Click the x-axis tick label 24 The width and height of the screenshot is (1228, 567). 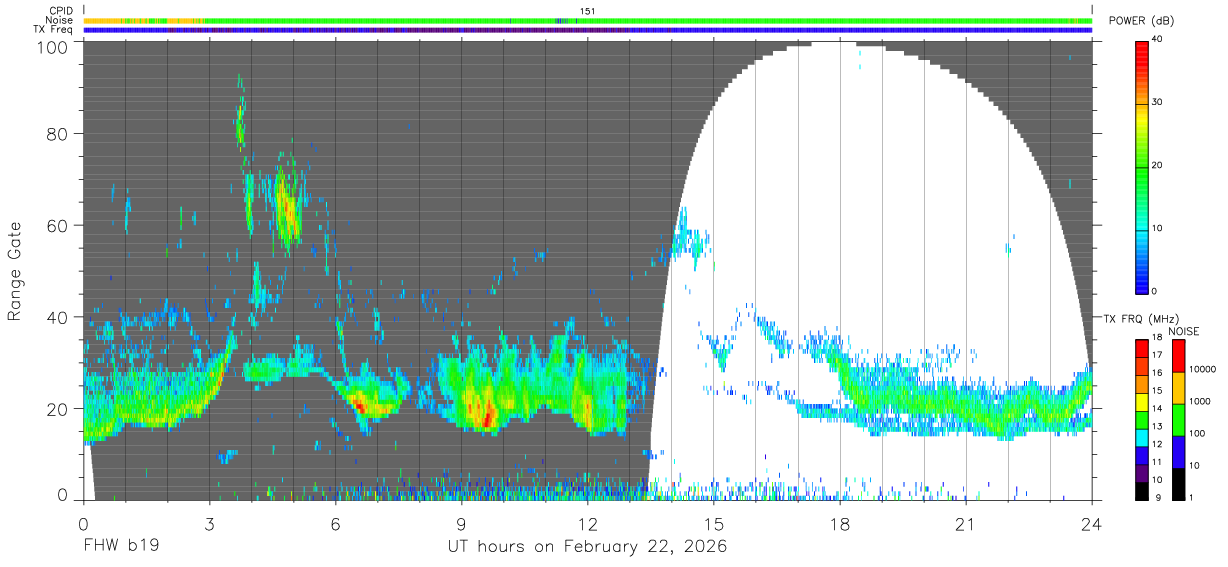1092,524
